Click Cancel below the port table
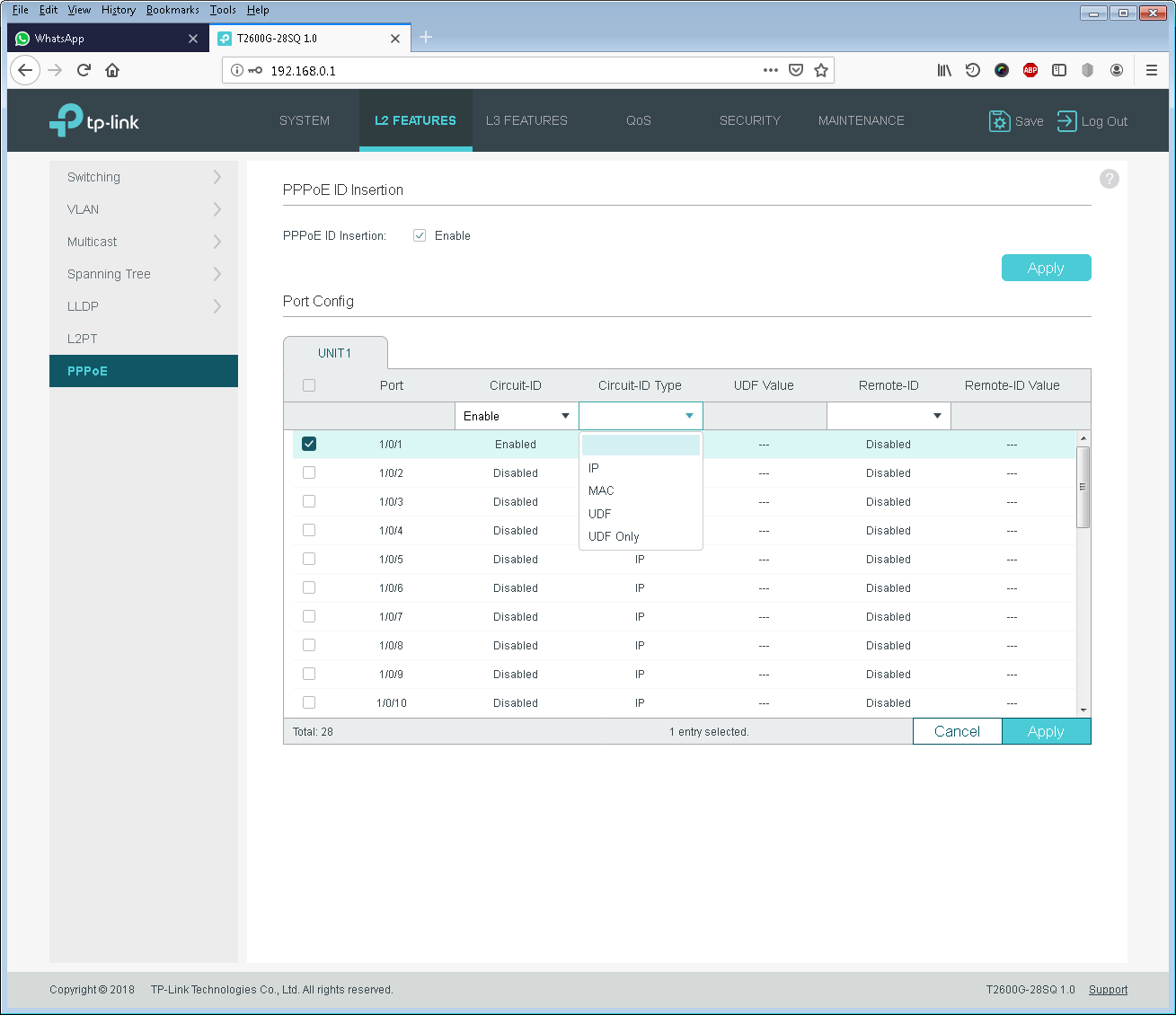The width and height of the screenshot is (1176, 1015). click(958, 731)
